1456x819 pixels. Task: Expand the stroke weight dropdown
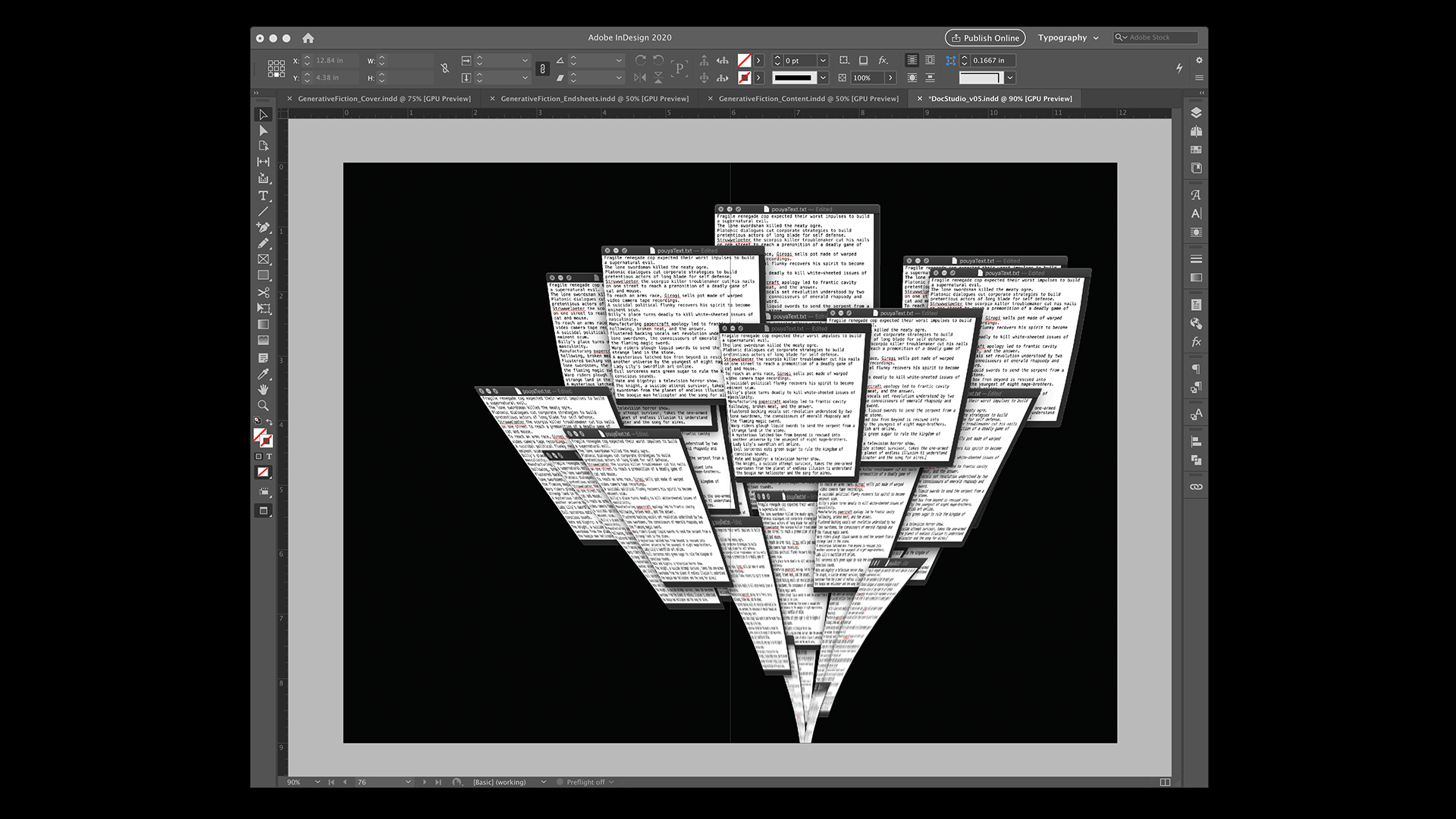pyautogui.click(x=823, y=61)
